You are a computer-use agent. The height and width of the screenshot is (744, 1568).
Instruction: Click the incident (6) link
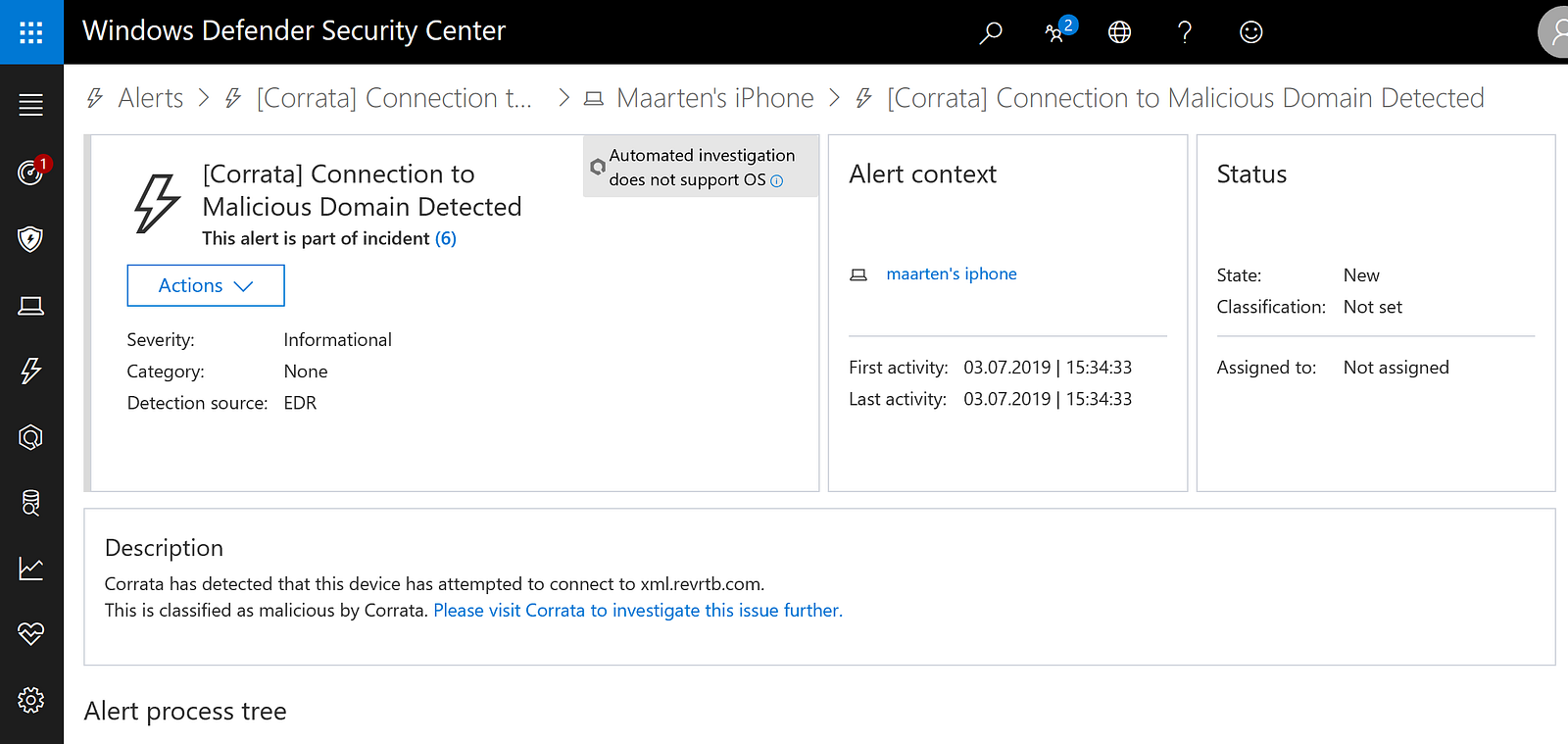[446, 238]
